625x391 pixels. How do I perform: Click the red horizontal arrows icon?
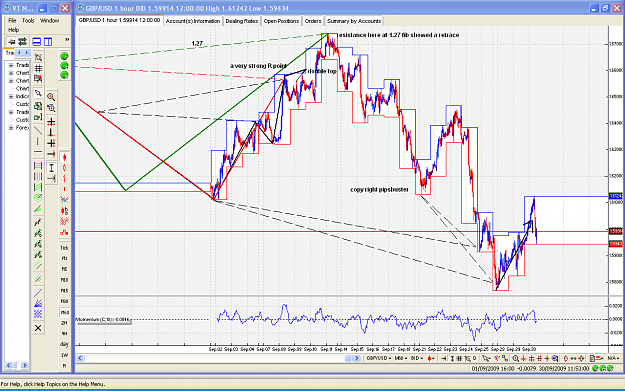[x=574, y=358]
